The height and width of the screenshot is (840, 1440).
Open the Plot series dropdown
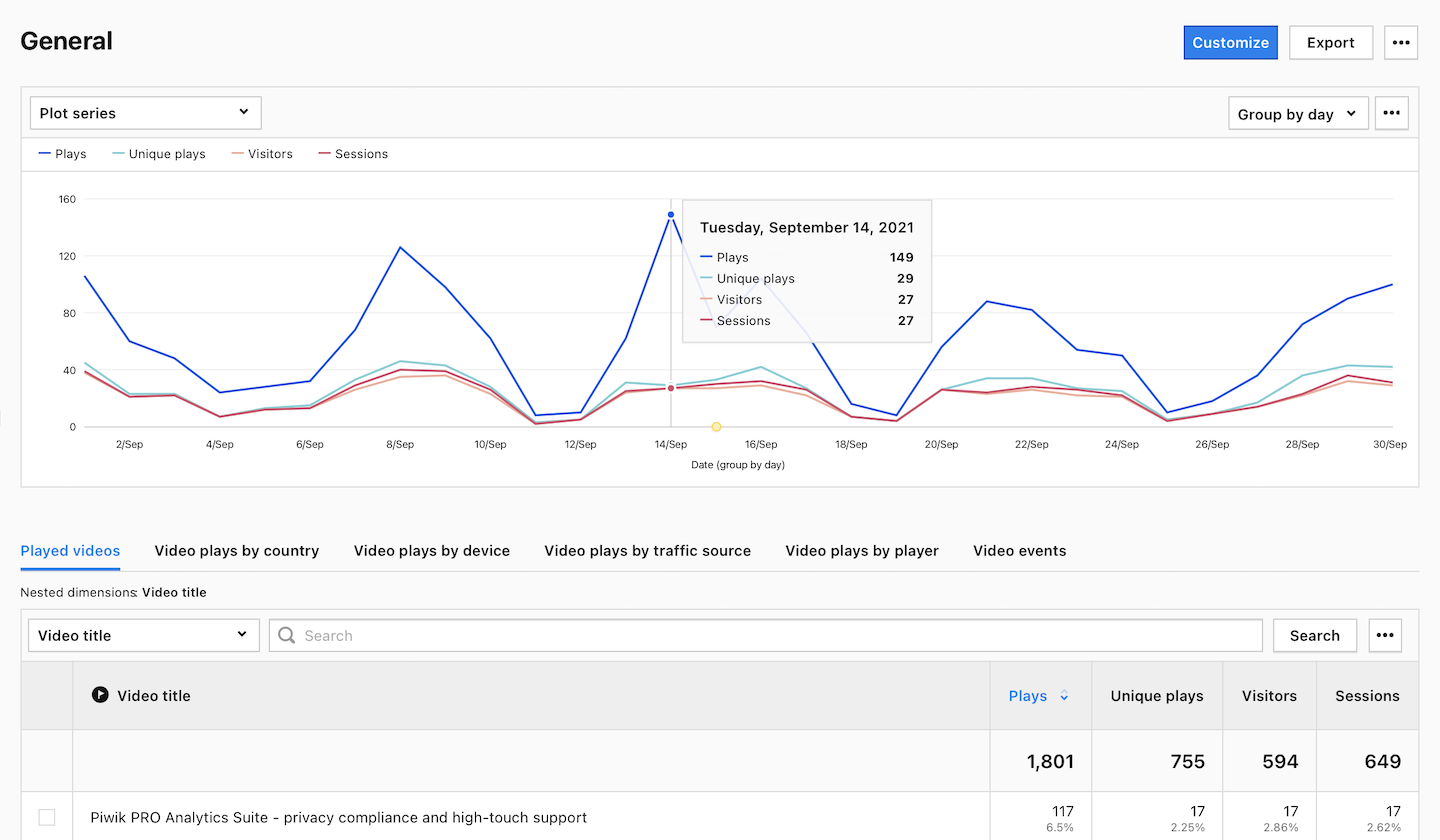[x=146, y=113]
